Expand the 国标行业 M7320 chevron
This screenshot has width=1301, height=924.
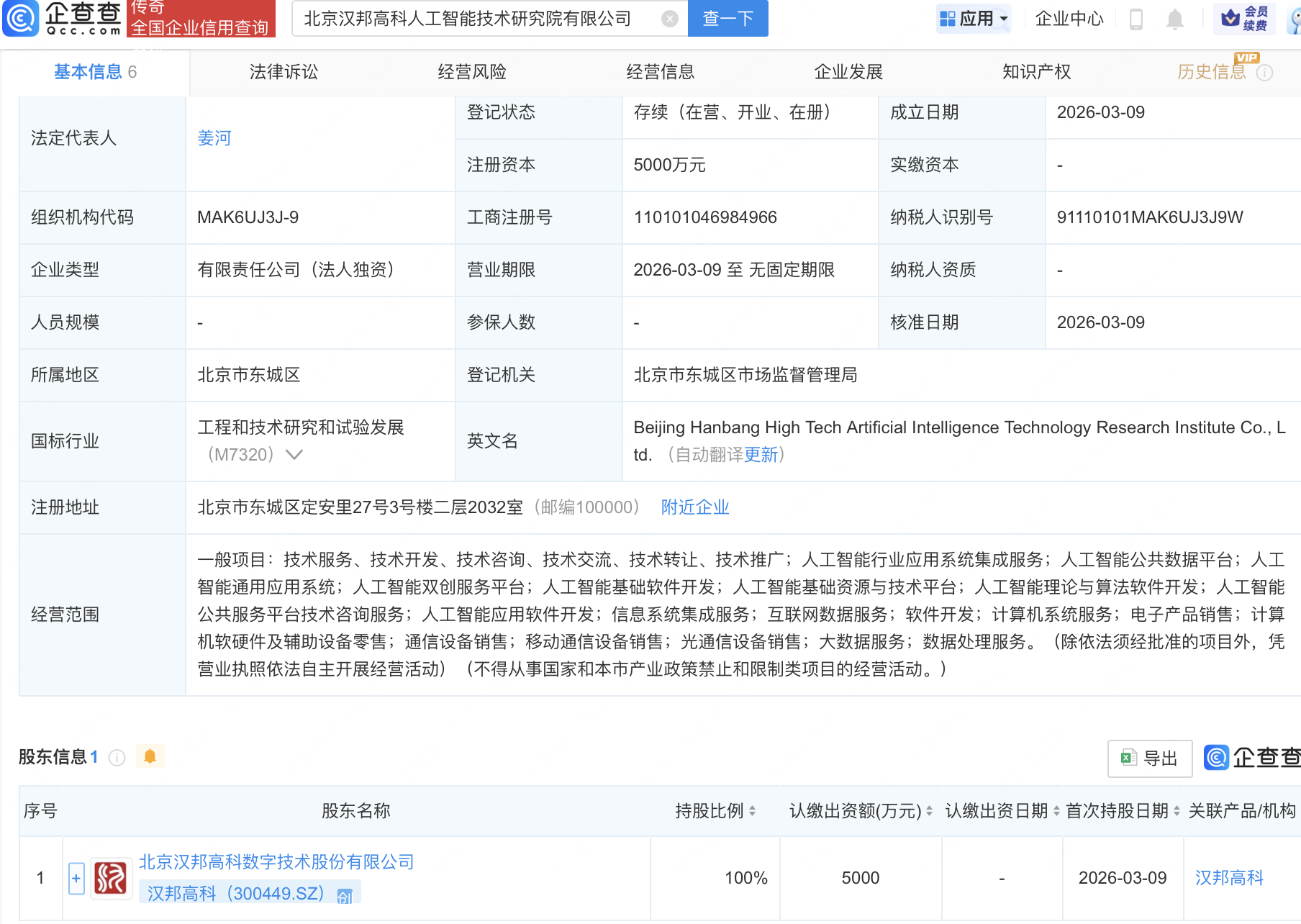pos(294,455)
